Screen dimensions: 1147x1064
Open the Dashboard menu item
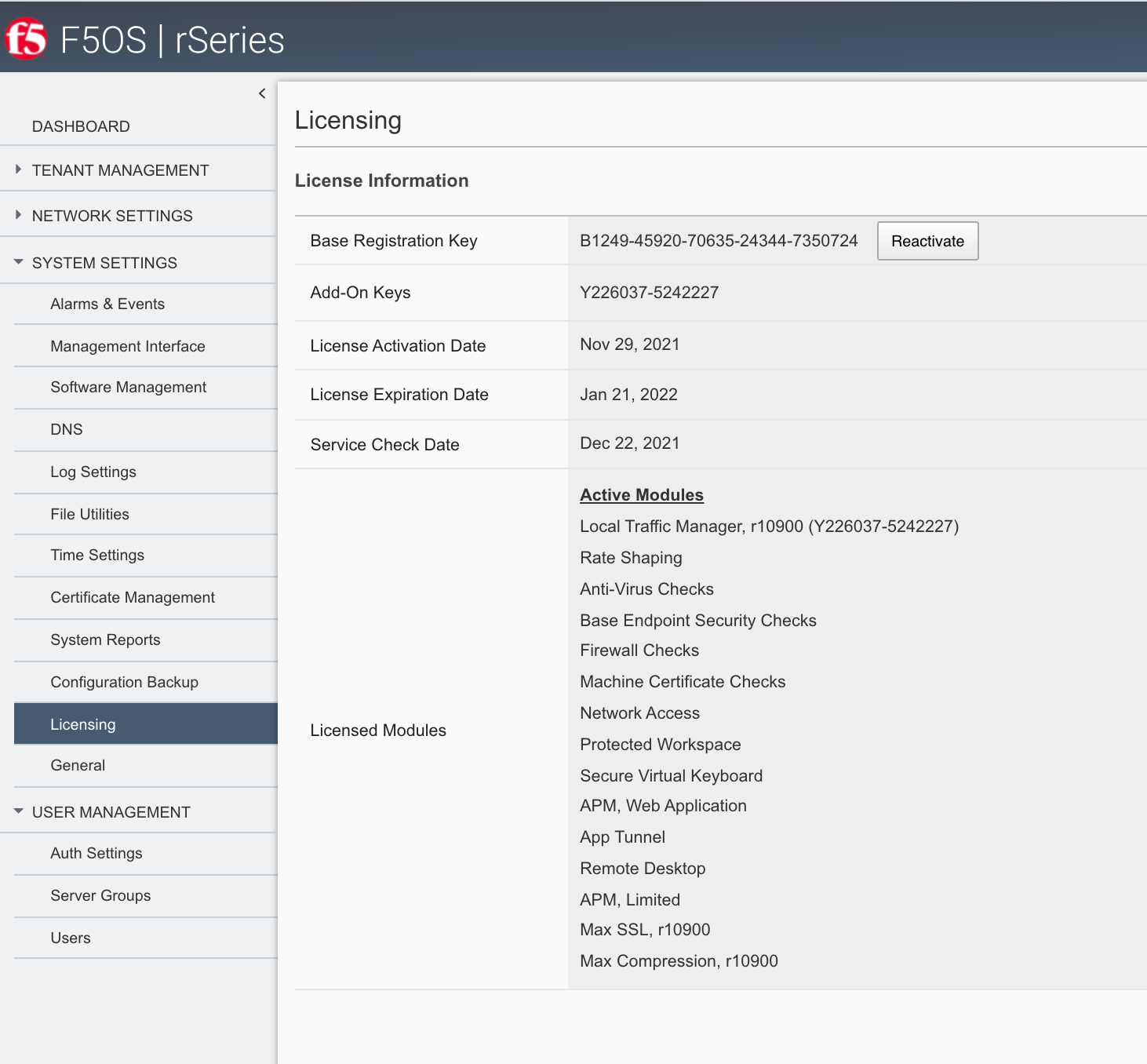click(x=81, y=126)
